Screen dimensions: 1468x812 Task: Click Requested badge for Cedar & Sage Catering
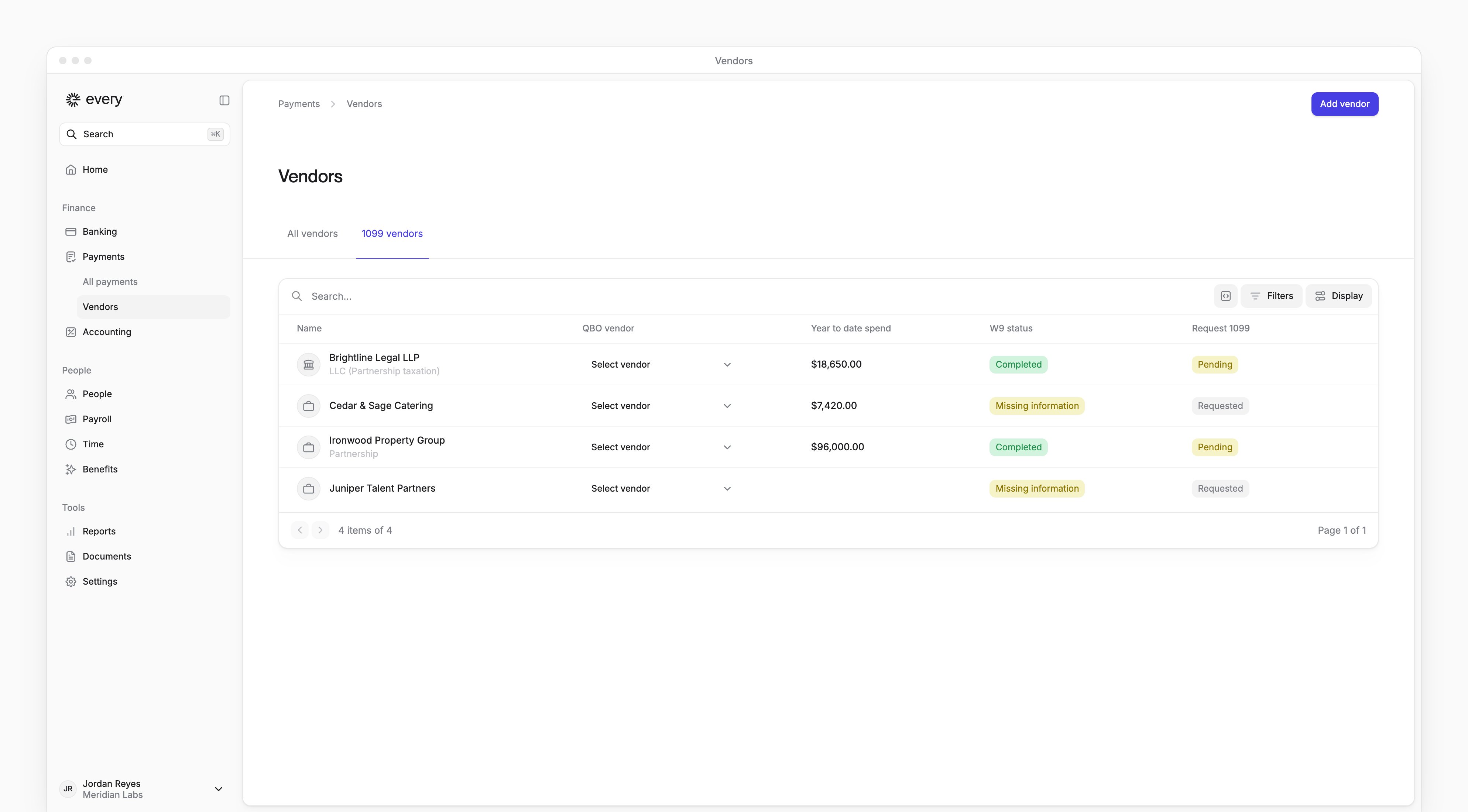(1220, 406)
